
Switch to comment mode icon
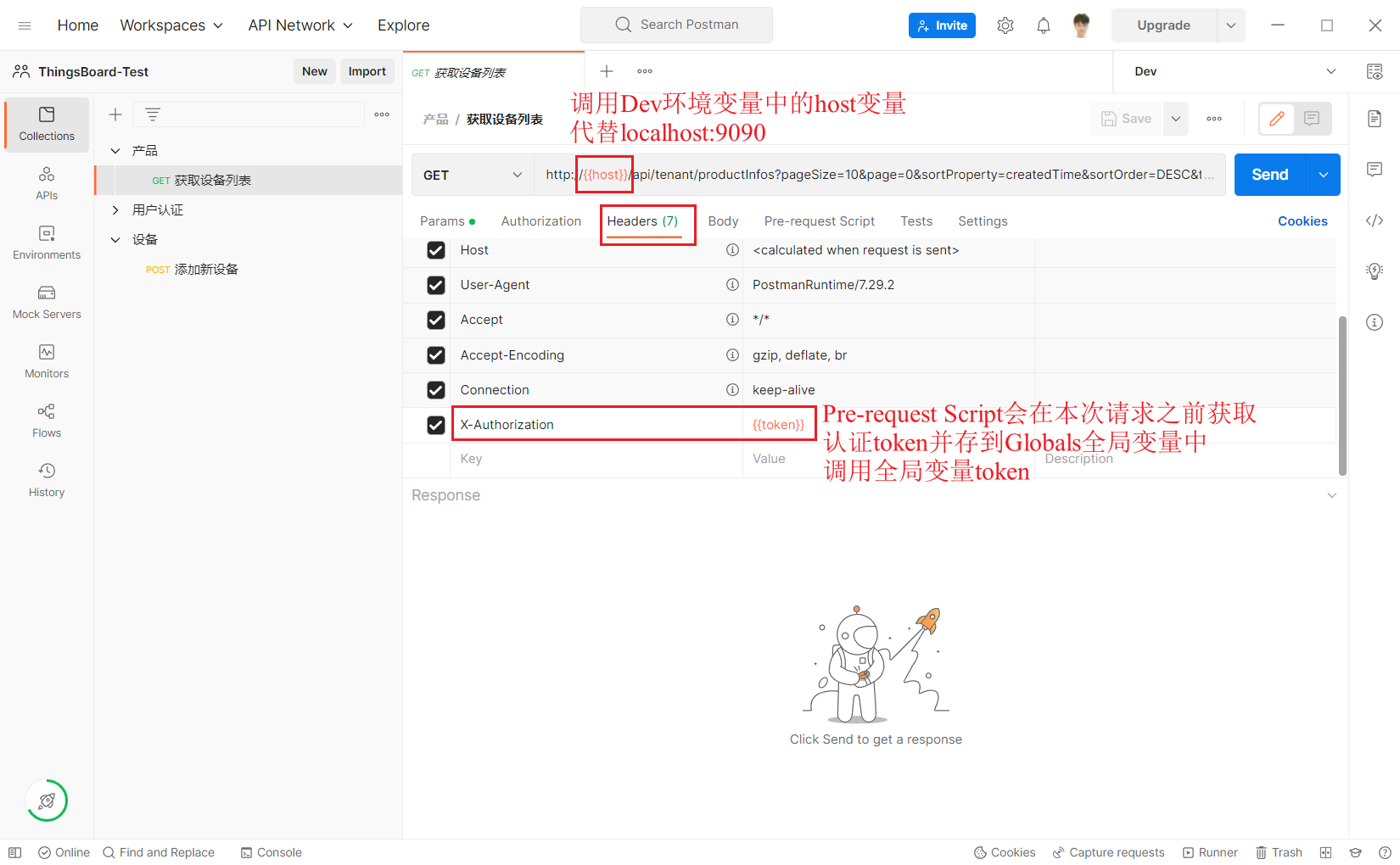pos(1312,119)
